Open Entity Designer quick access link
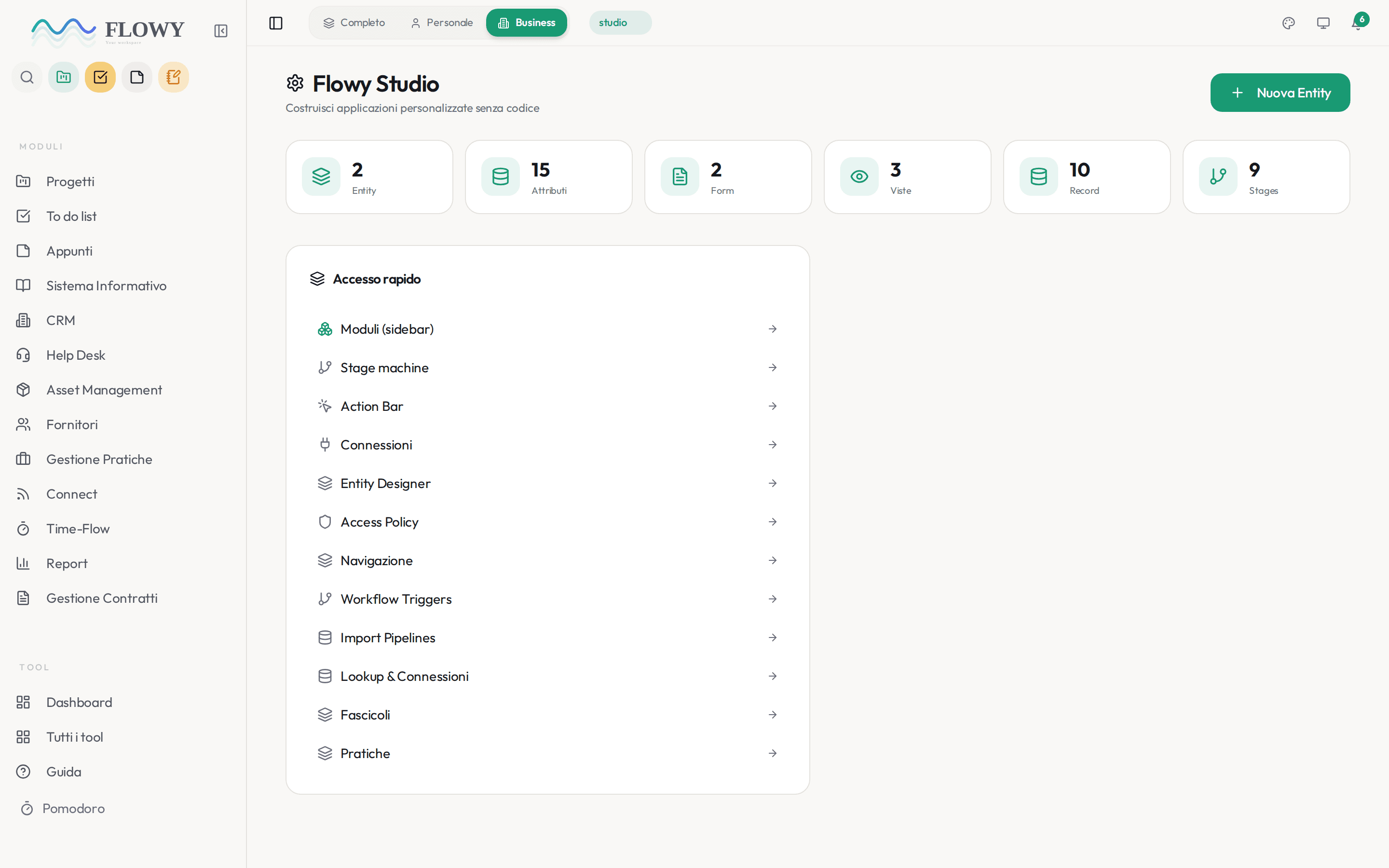 pos(547,483)
